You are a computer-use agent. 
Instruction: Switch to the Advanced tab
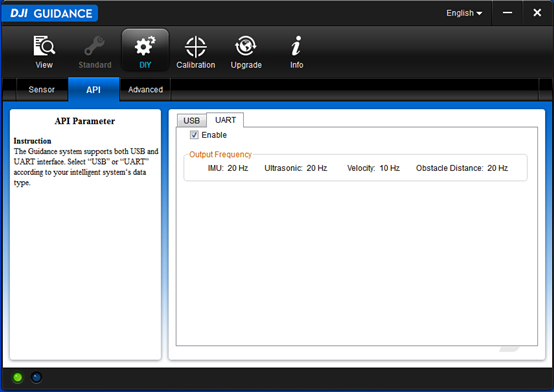pyautogui.click(x=145, y=89)
